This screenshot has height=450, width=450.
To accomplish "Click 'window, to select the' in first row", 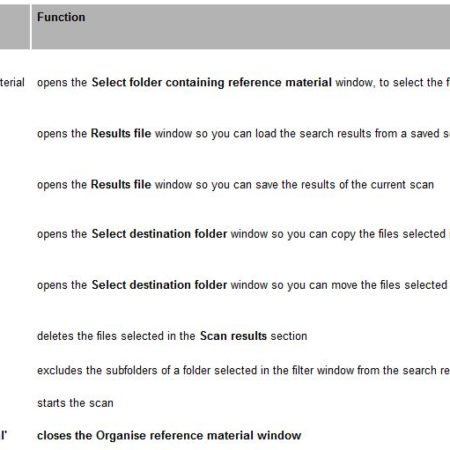I will pyautogui.click(x=389, y=82).
